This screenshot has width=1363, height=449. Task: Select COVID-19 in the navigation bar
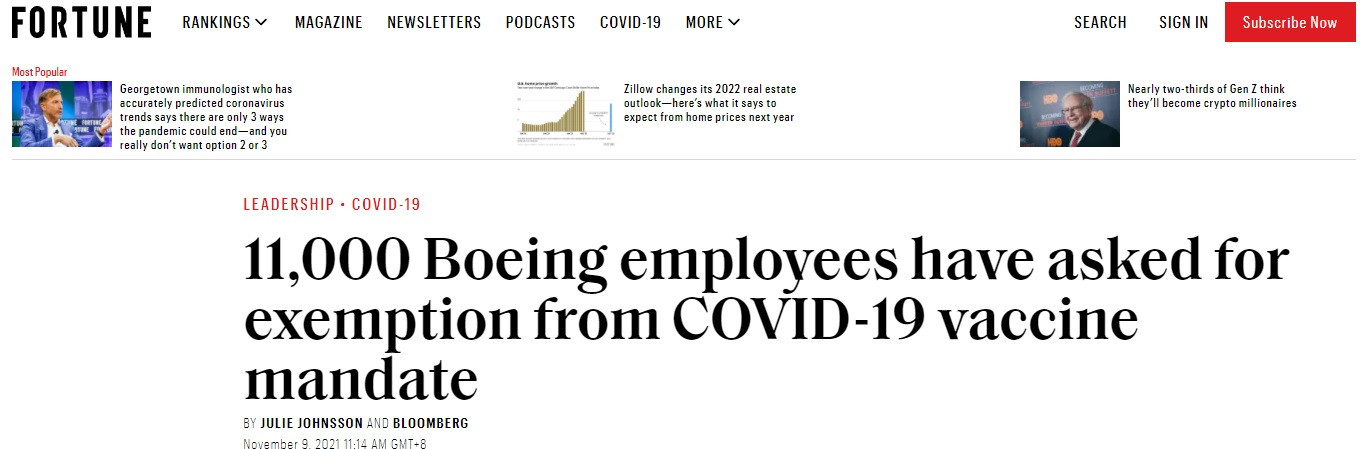630,22
